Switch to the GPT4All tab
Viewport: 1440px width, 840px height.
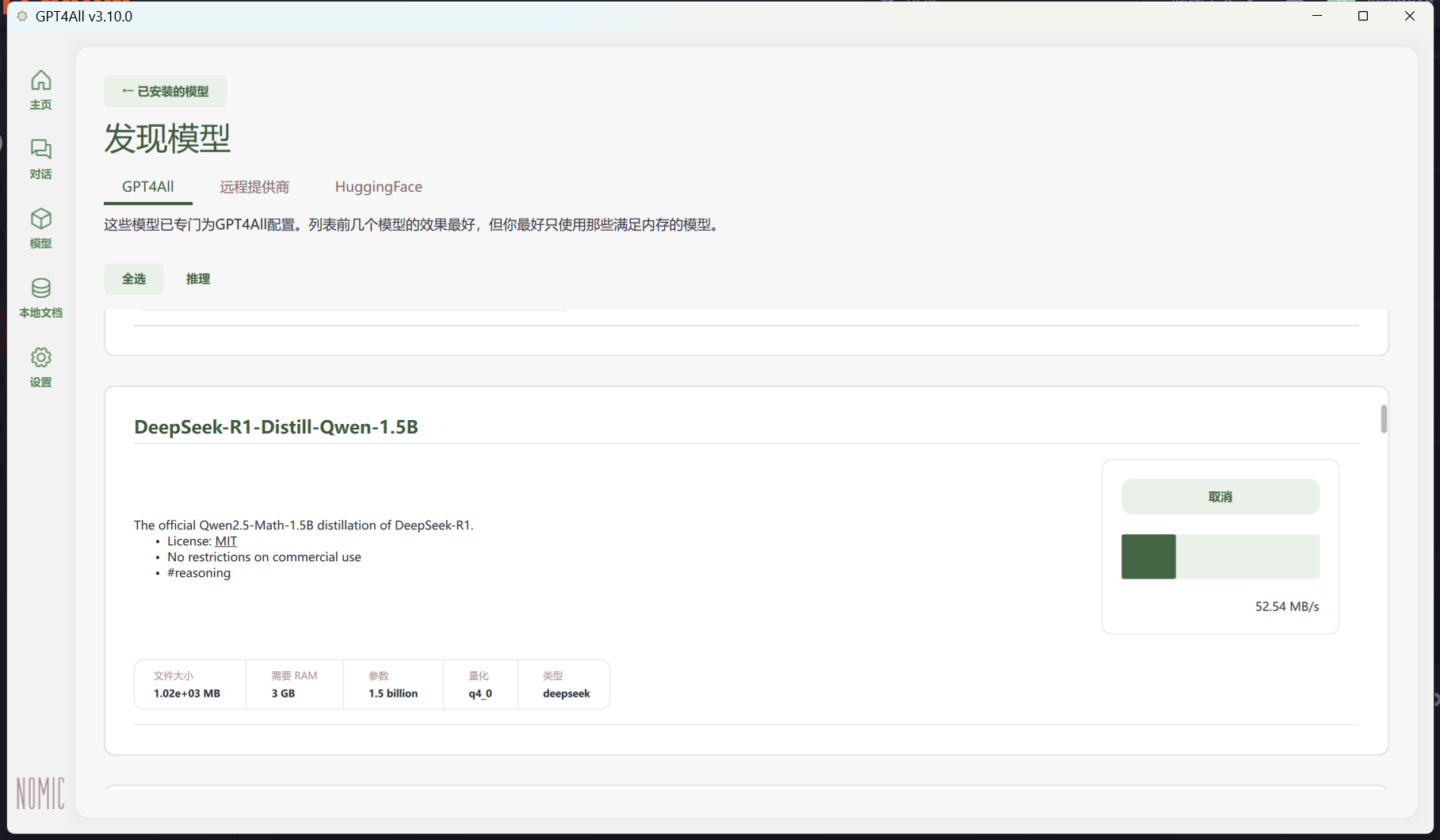pyautogui.click(x=148, y=187)
